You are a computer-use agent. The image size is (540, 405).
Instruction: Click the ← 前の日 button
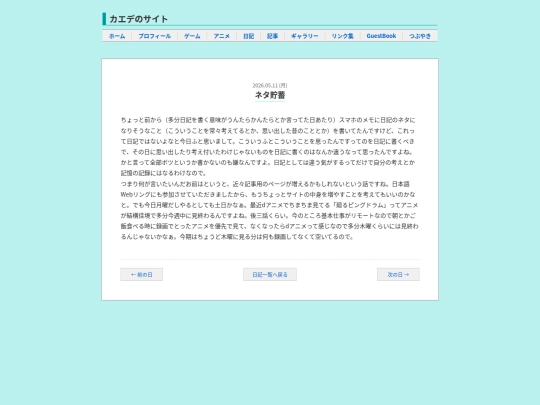click(142, 274)
